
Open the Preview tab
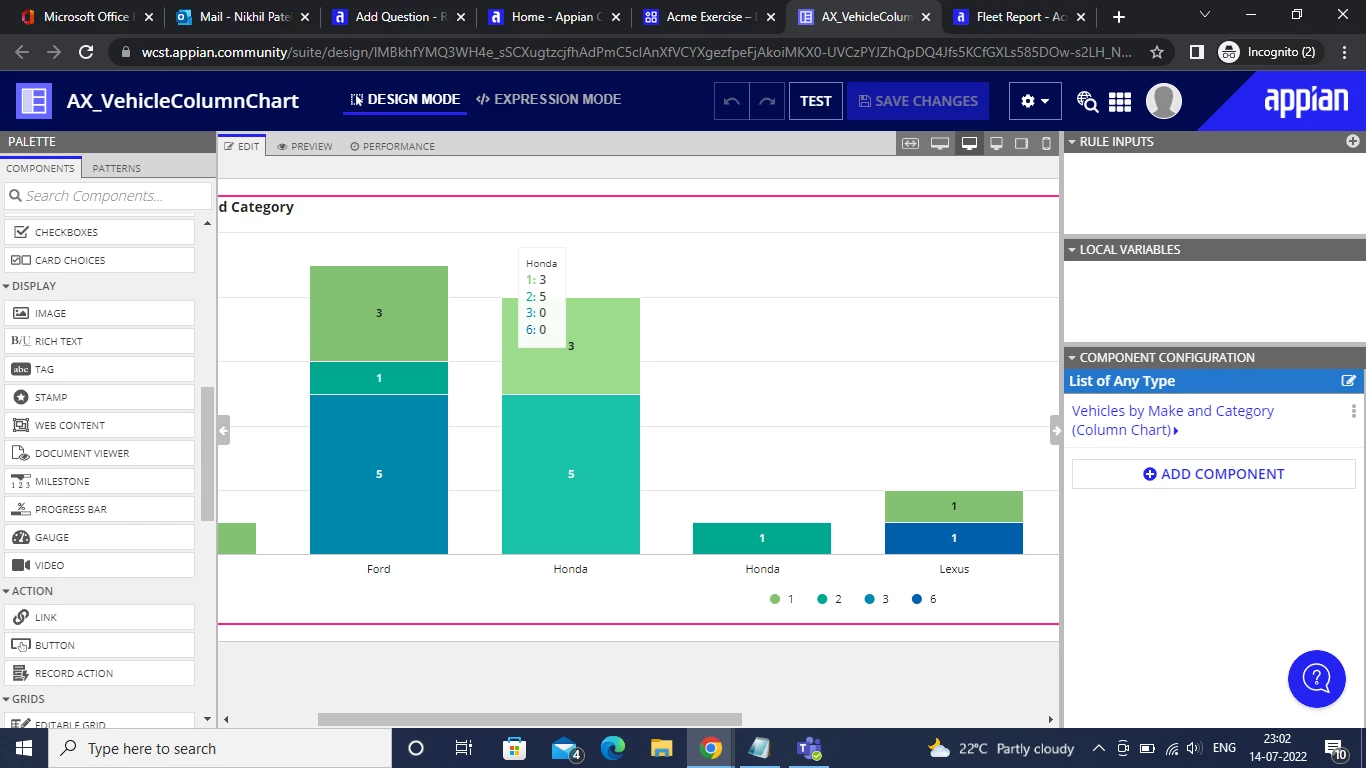(x=305, y=146)
